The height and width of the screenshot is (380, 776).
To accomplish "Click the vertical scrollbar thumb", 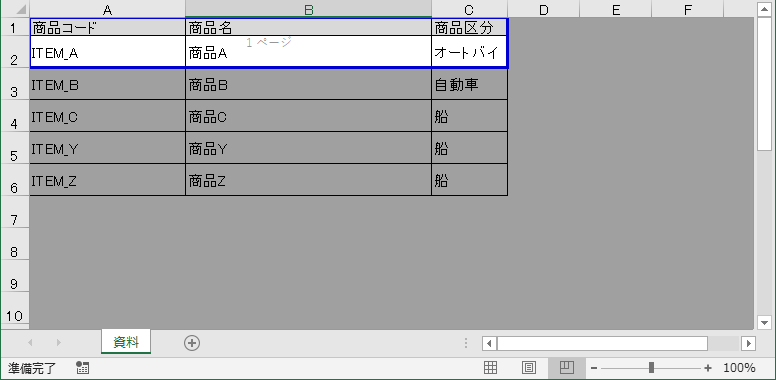I will click(764, 84).
